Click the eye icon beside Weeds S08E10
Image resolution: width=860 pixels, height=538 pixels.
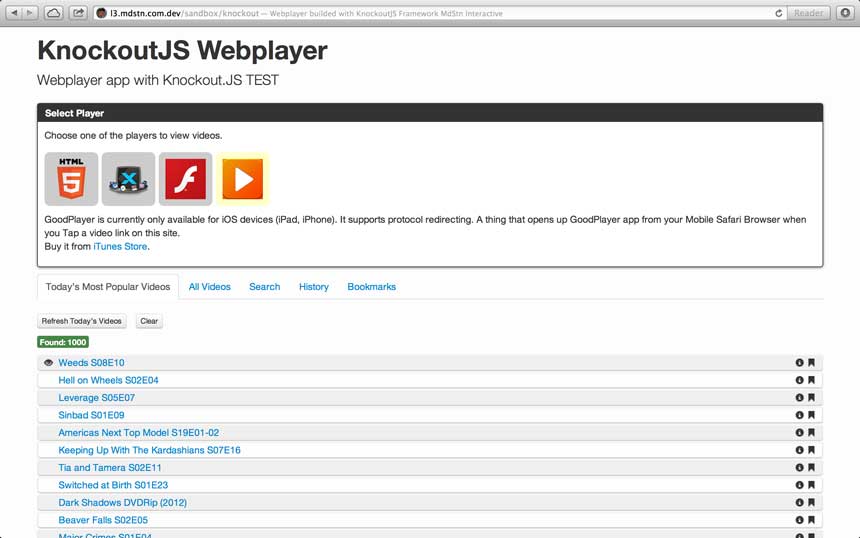48,363
